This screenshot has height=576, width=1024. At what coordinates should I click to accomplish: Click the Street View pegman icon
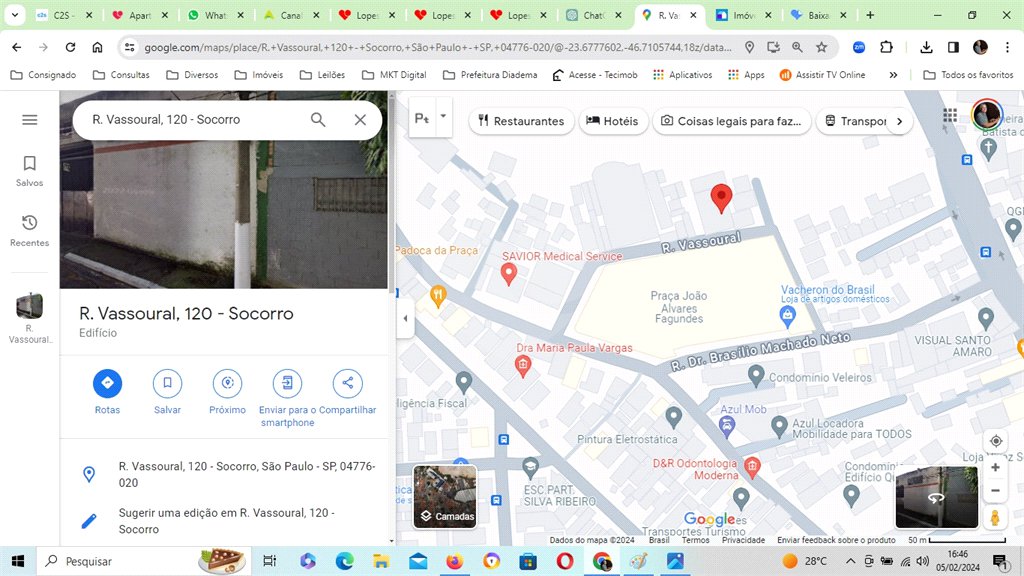(995, 518)
